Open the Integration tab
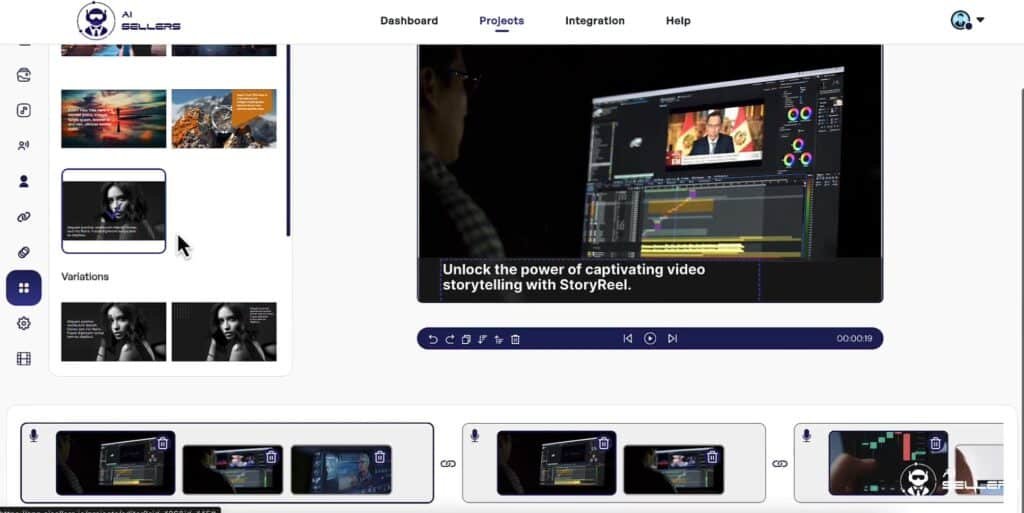The image size is (1024, 513). (594, 21)
